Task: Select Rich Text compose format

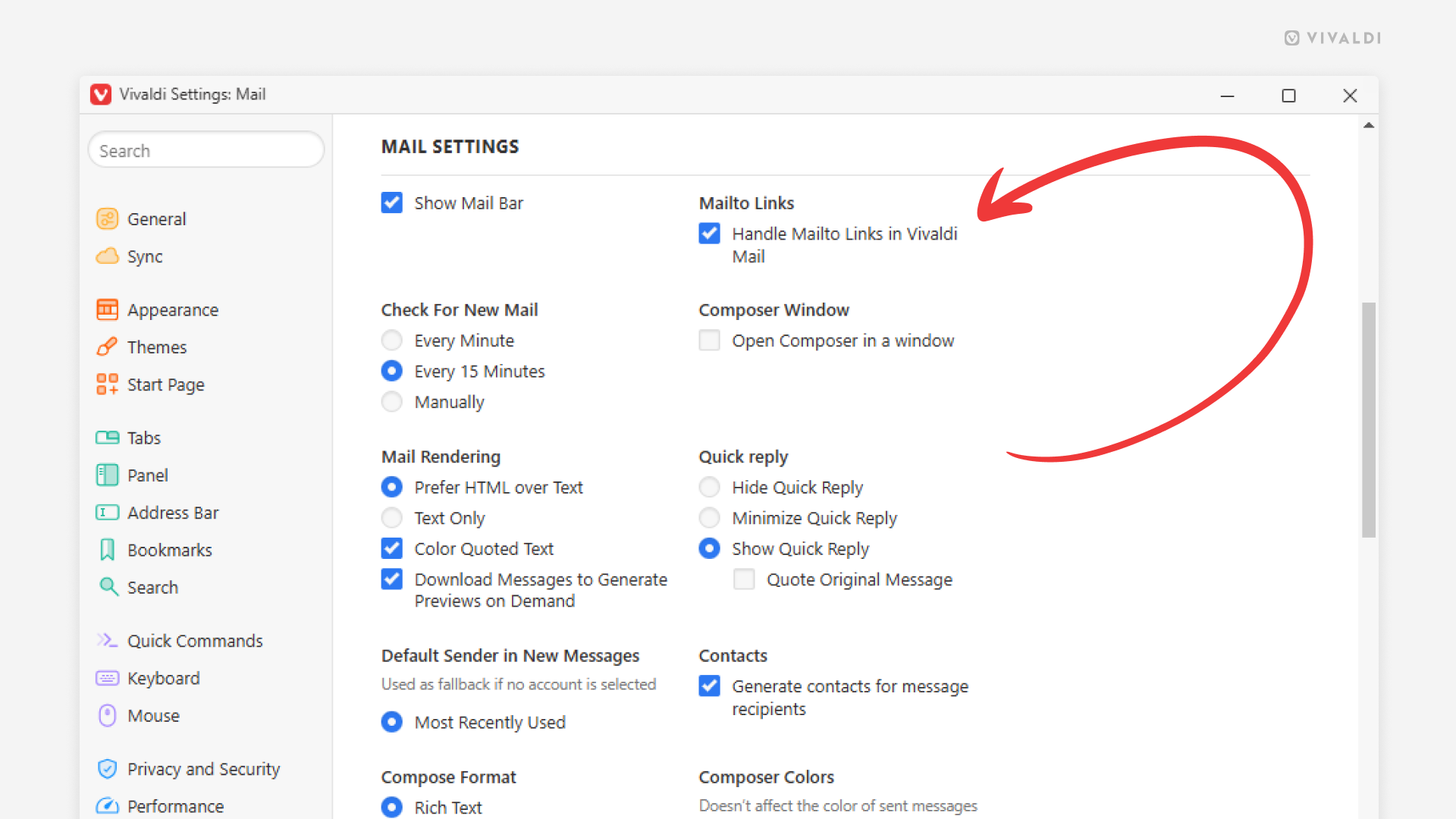Action: (391, 807)
